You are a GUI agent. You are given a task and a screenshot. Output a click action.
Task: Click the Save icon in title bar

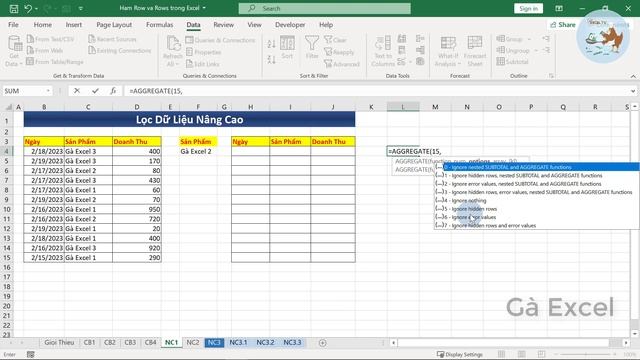pyautogui.click(x=13, y=9)
